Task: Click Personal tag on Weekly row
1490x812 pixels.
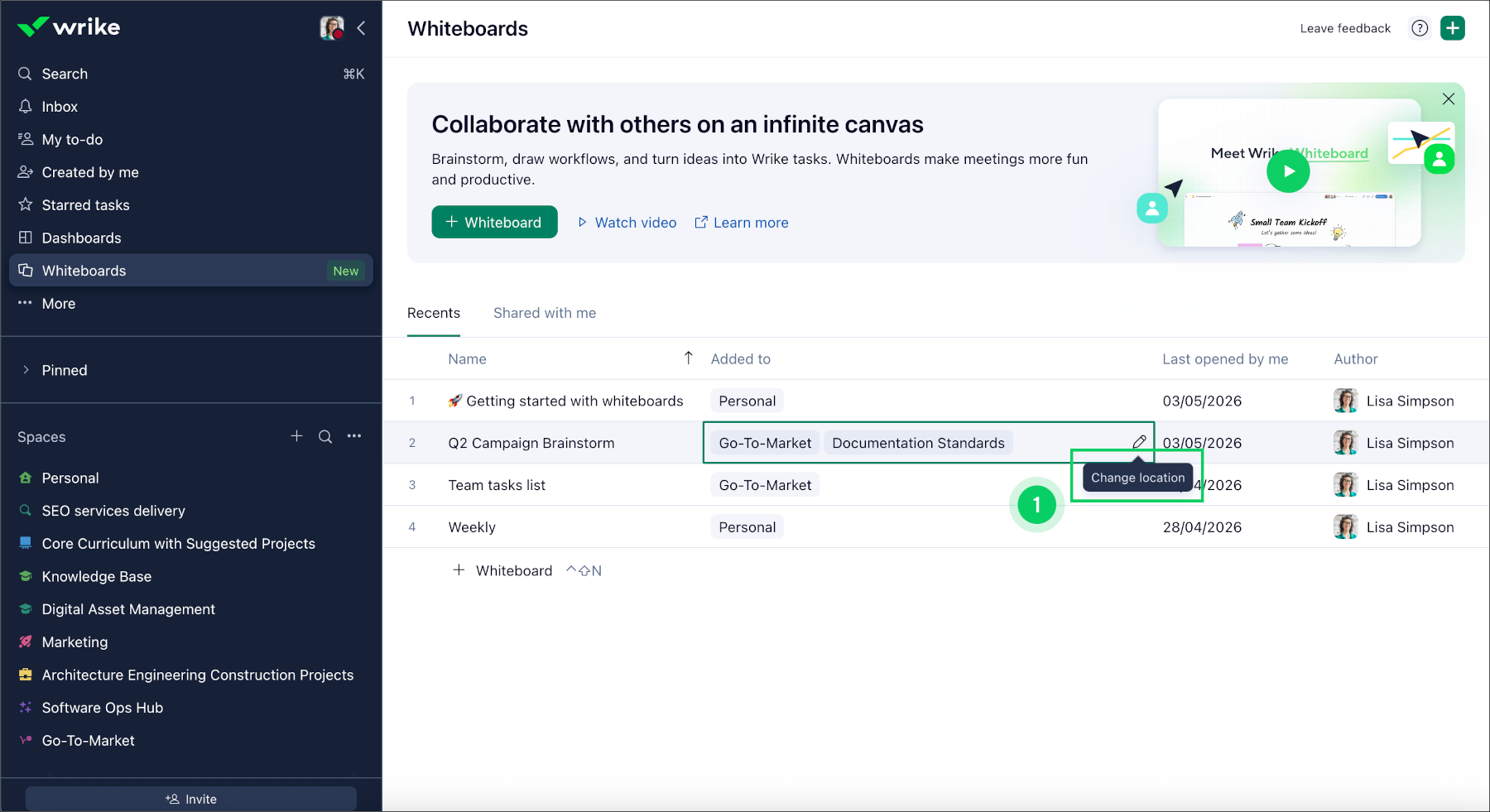Action: click(x=747, y=527)
